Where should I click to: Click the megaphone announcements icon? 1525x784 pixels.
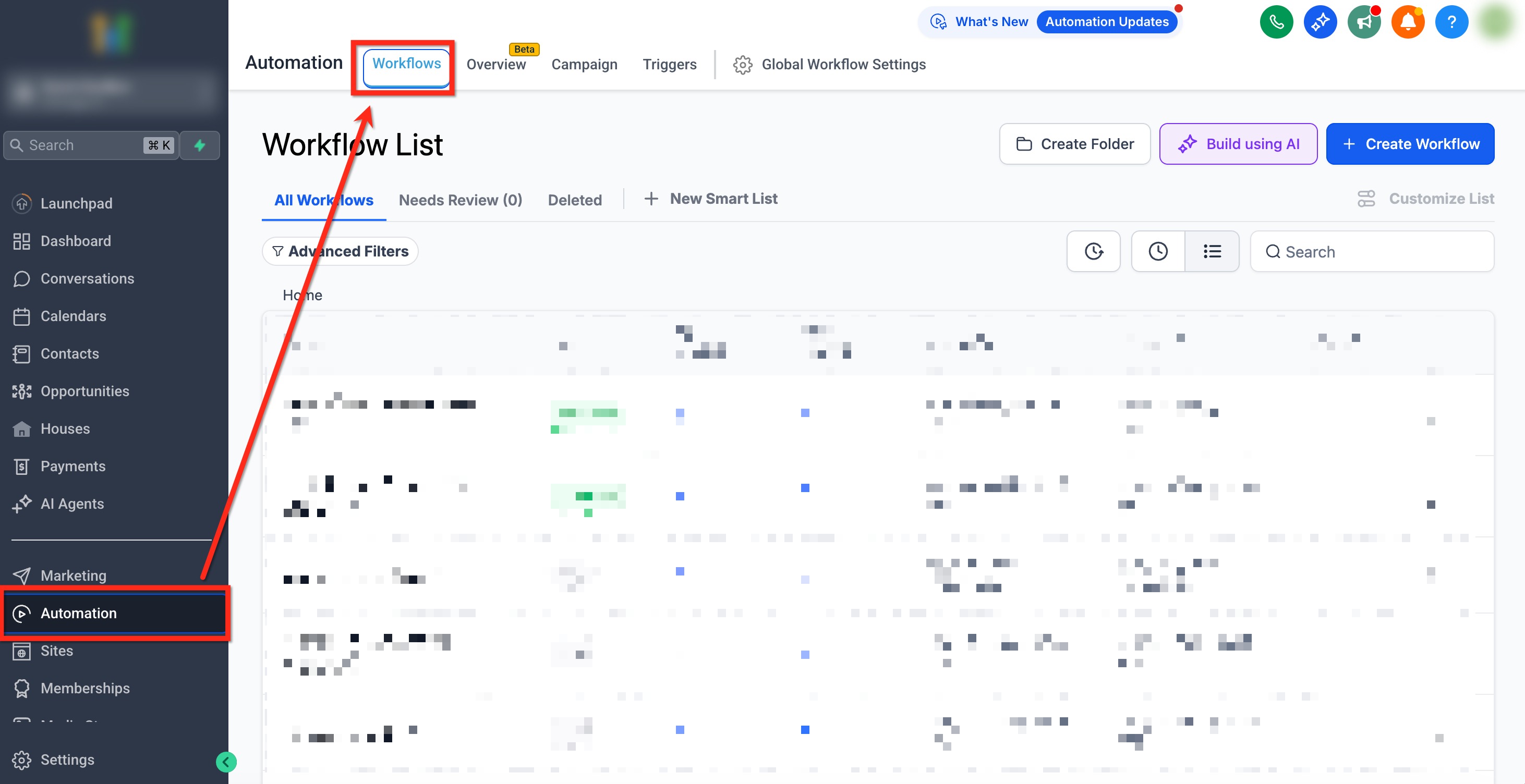[x=1363, y=22]
